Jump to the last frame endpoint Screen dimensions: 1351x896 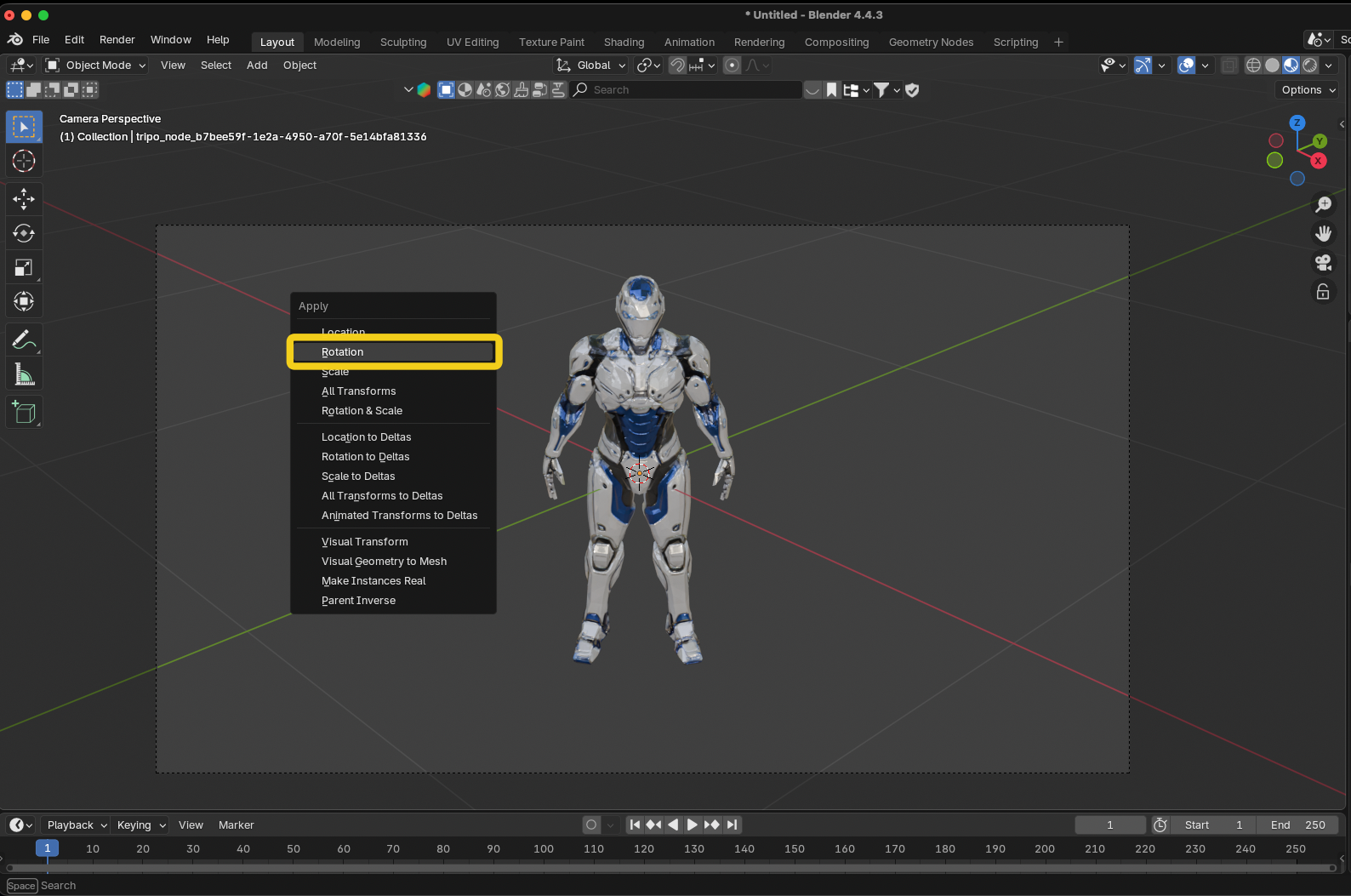pyautogui.click(x=732, y=825)
